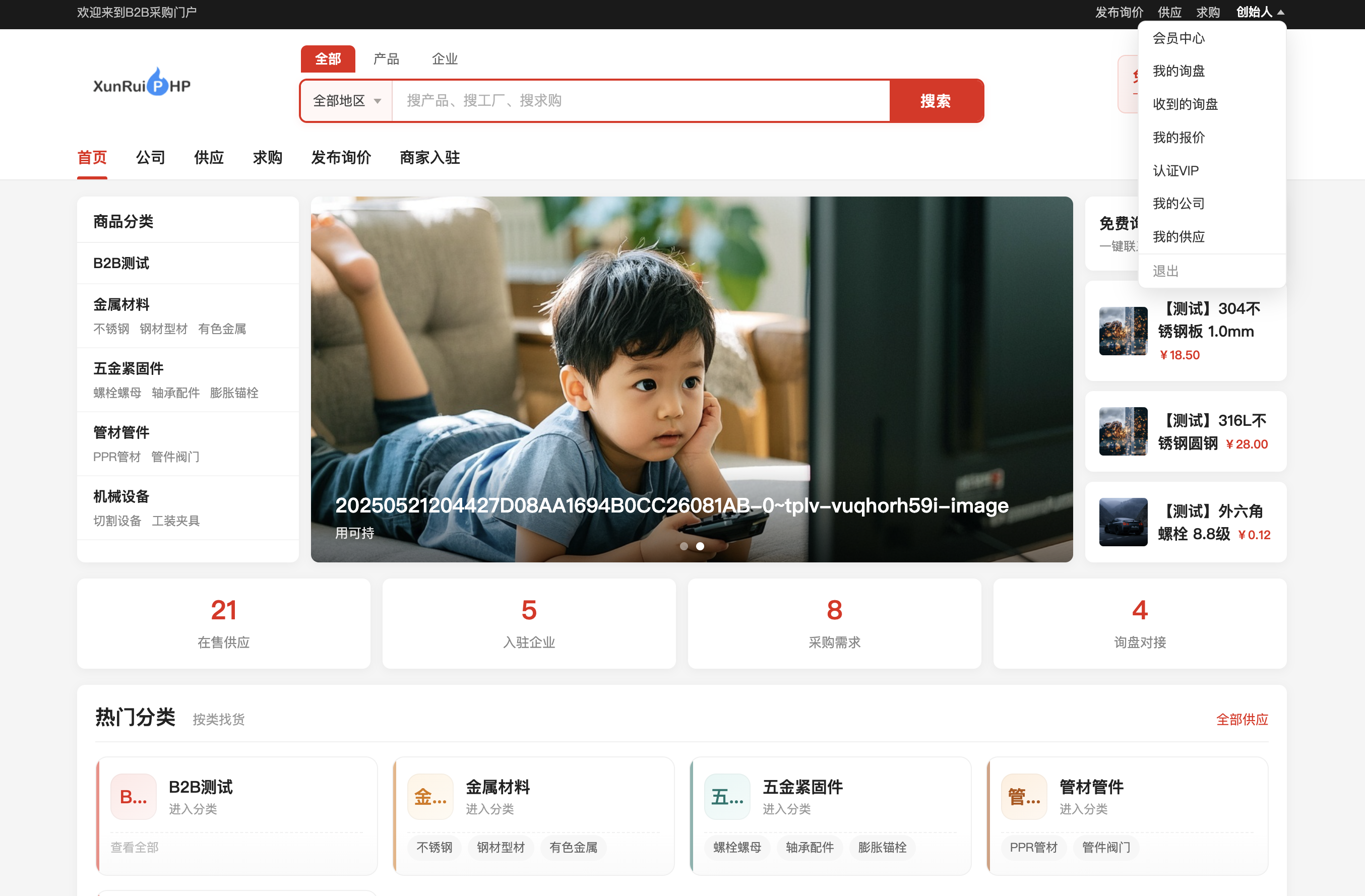1365x896 pixels.
Task: Open the 公司 navigation item
Action: (150, 157)
